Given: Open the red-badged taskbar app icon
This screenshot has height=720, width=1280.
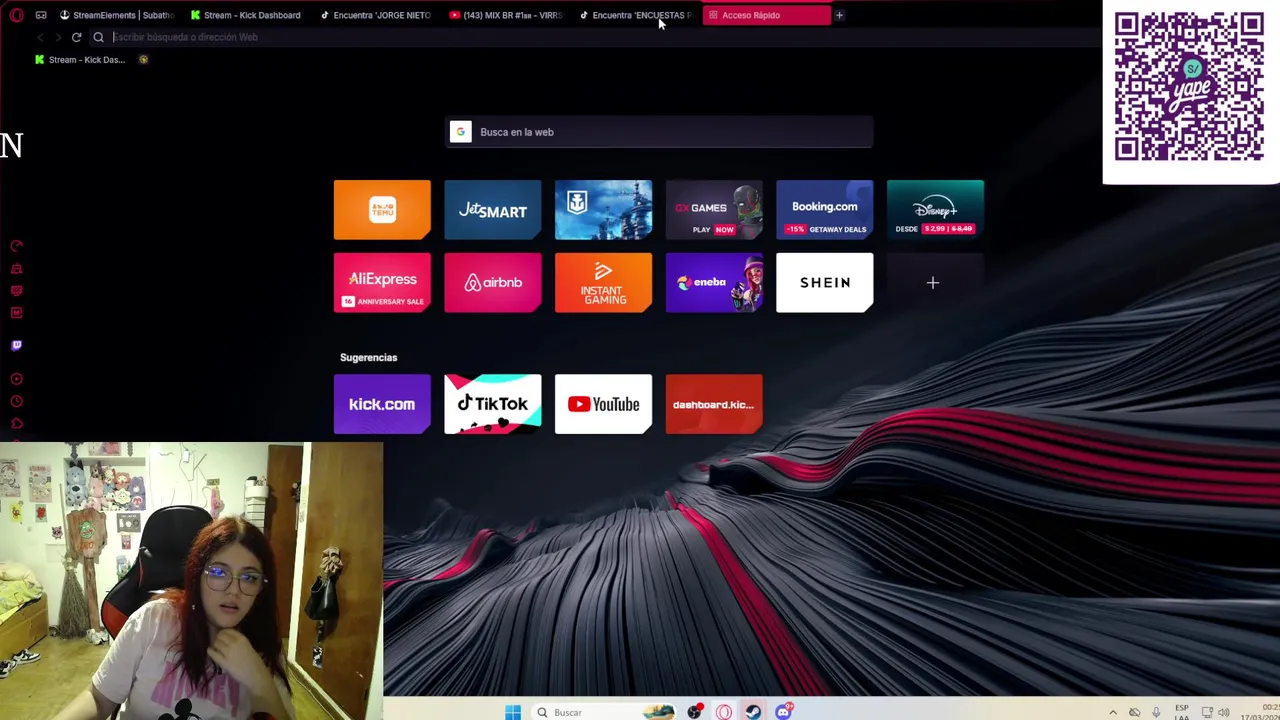Looking at the screenshot, I should (x=694, y=712).
